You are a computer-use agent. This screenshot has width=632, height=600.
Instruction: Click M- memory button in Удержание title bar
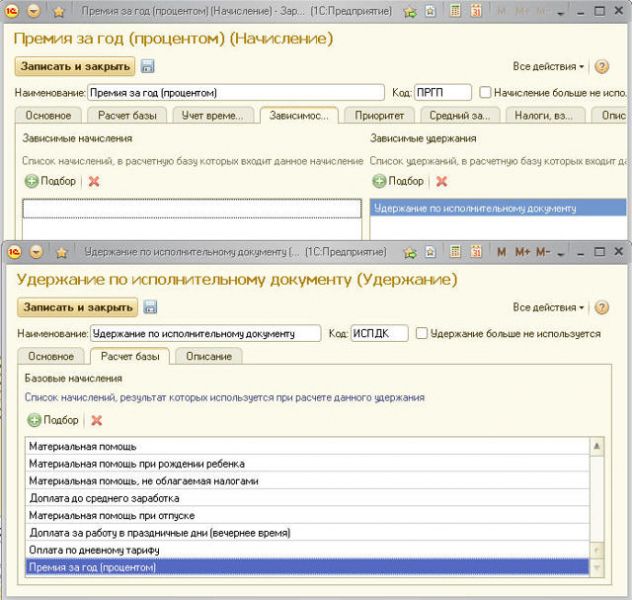point(543,252)
